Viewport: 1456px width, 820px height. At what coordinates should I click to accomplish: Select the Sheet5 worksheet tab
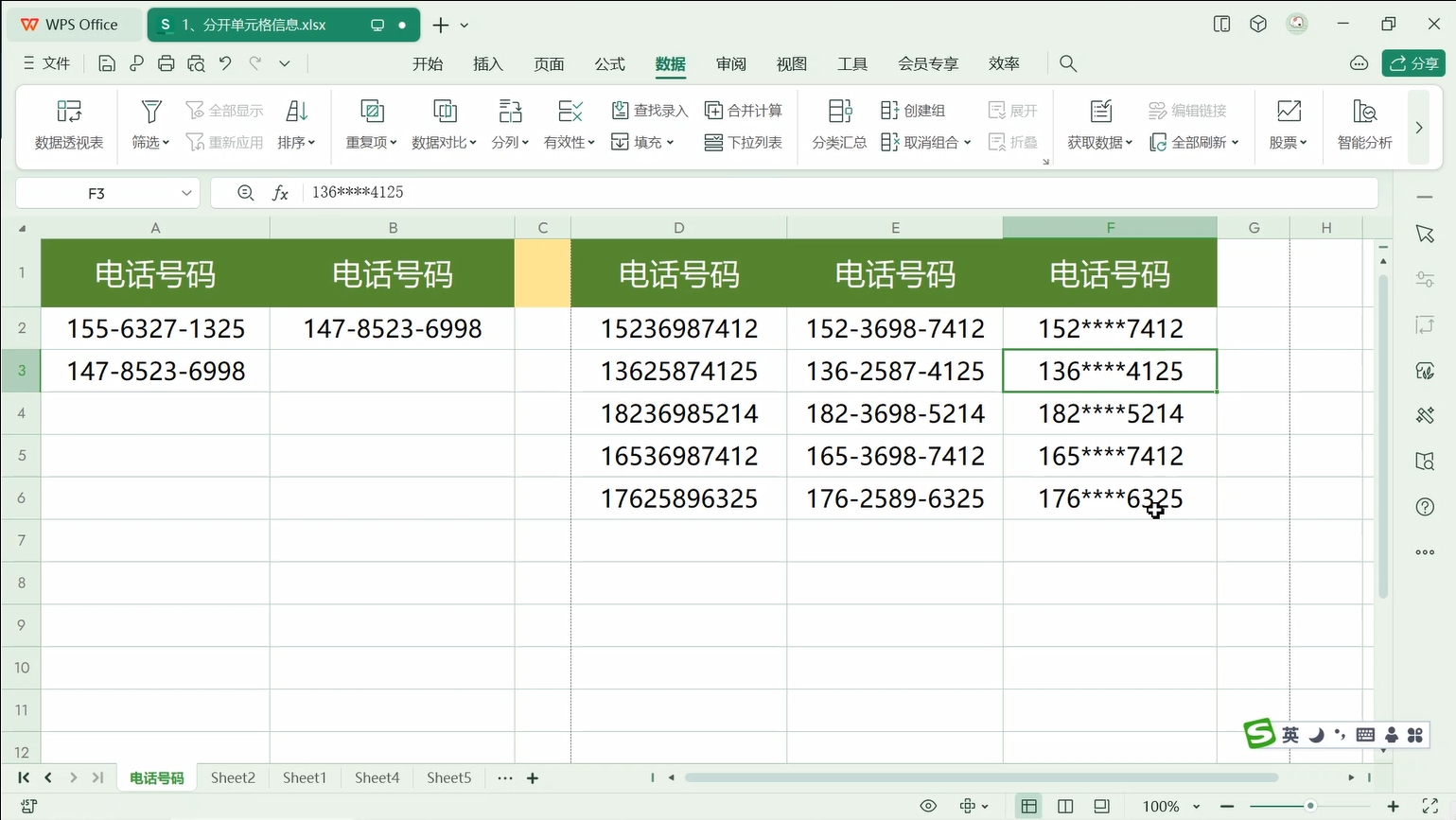click(x=448, y=777)
